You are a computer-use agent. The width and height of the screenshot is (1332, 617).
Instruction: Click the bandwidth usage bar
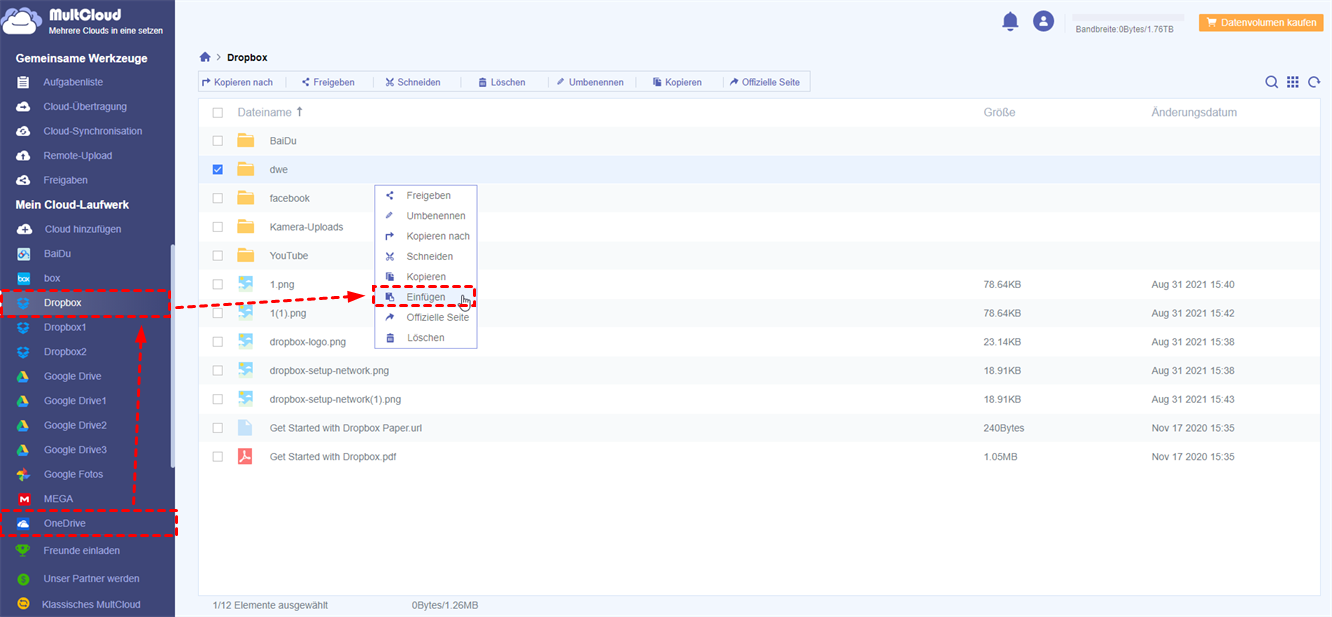1128,17
